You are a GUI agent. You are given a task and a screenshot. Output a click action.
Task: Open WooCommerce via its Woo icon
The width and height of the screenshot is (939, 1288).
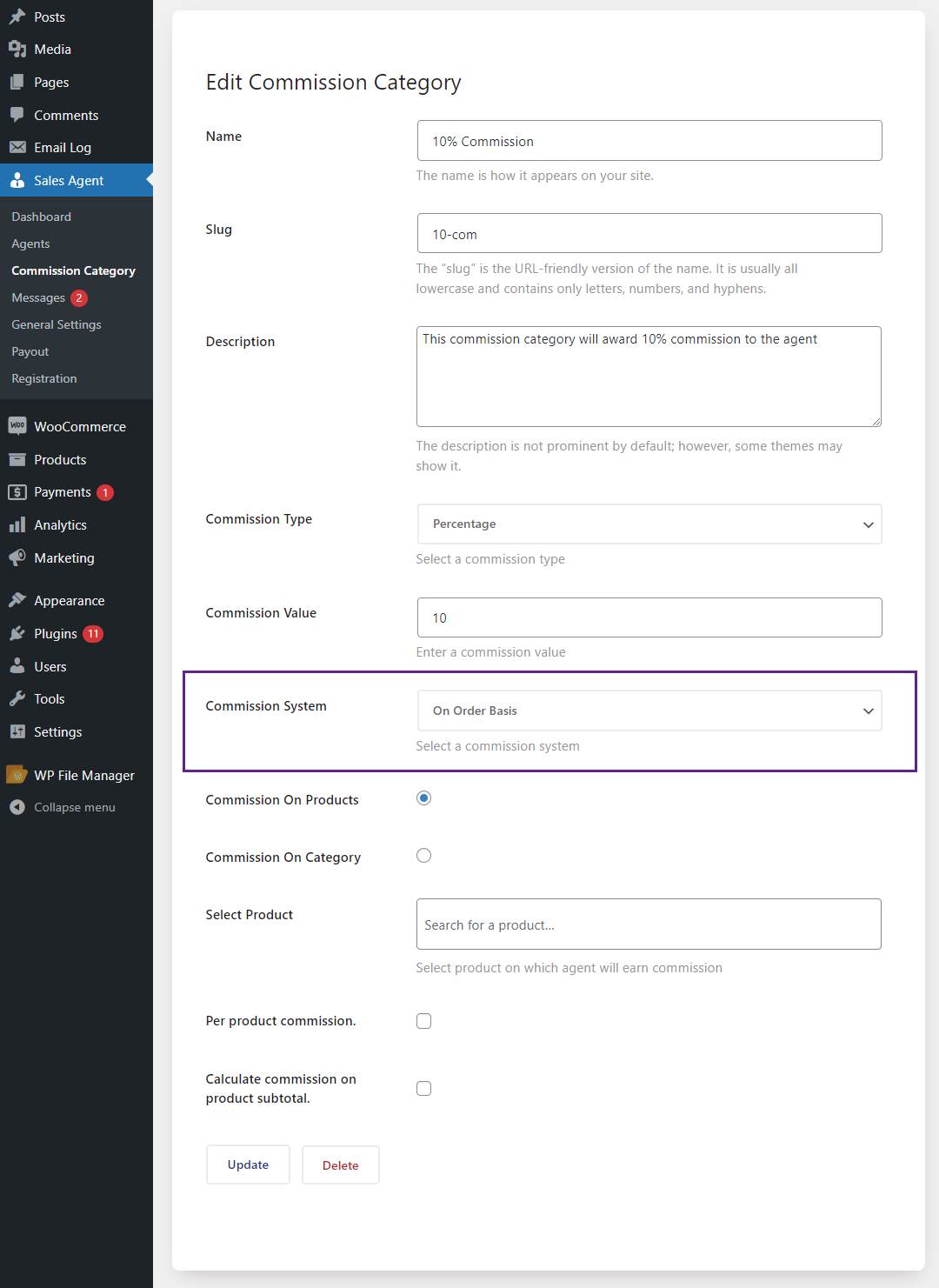17,426
